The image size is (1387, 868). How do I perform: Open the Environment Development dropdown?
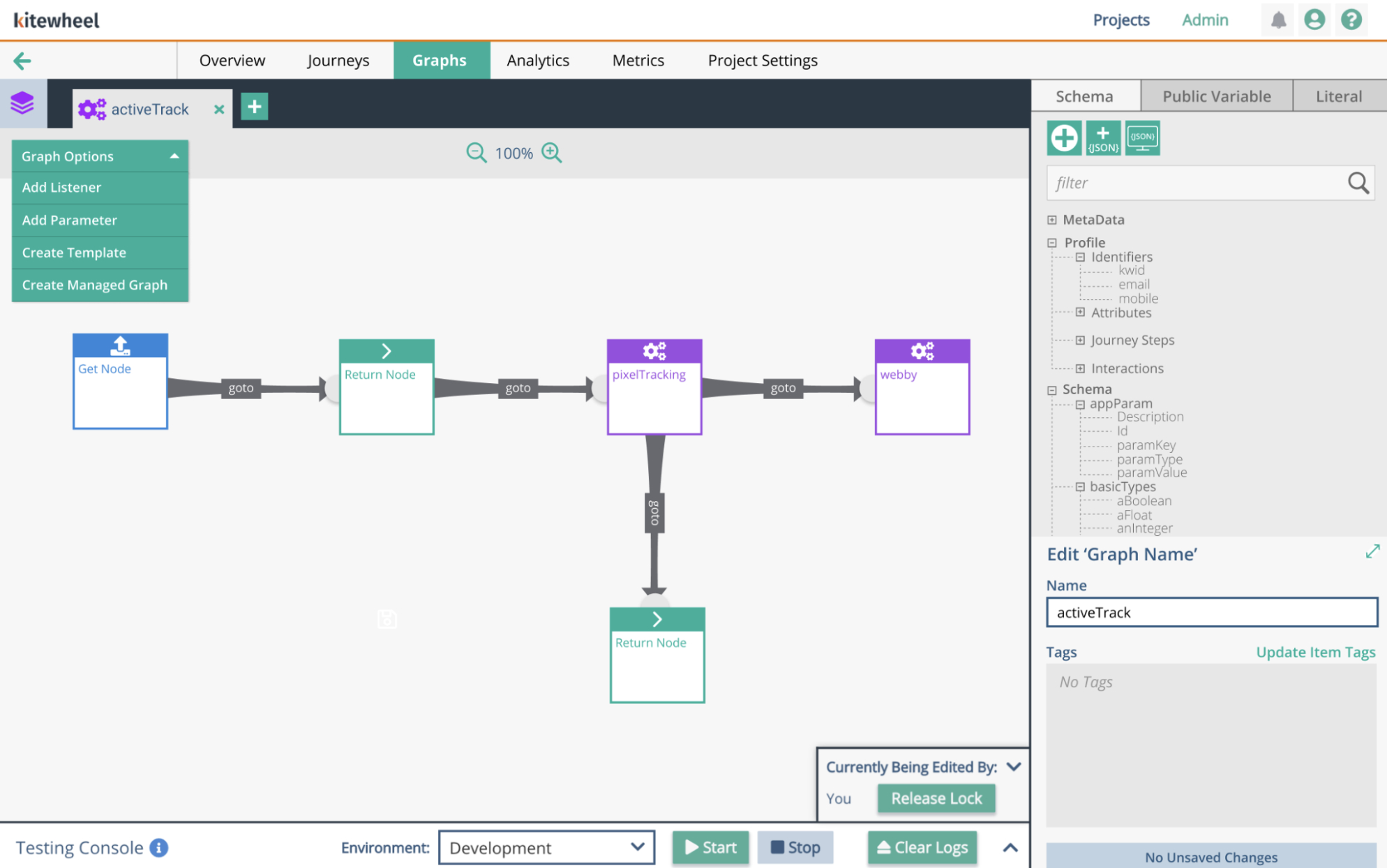point(546,847)
